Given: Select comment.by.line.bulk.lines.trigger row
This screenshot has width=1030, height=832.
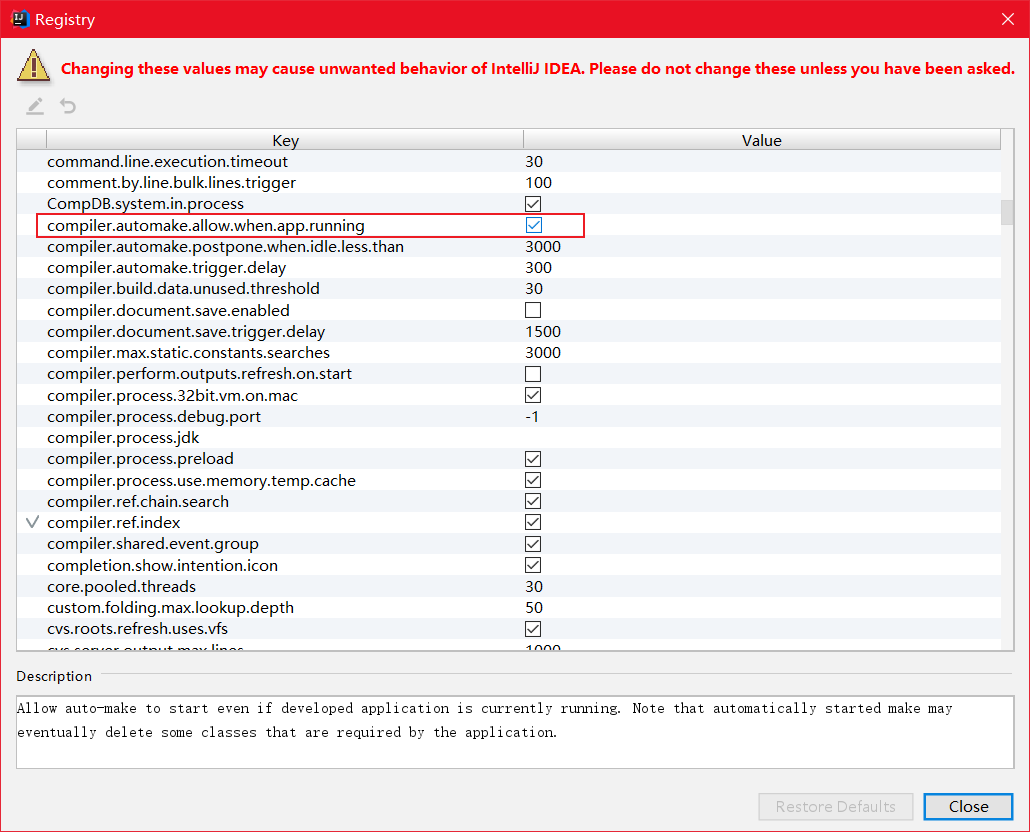Looking at the screenshot, I should (x=508, y=183).
